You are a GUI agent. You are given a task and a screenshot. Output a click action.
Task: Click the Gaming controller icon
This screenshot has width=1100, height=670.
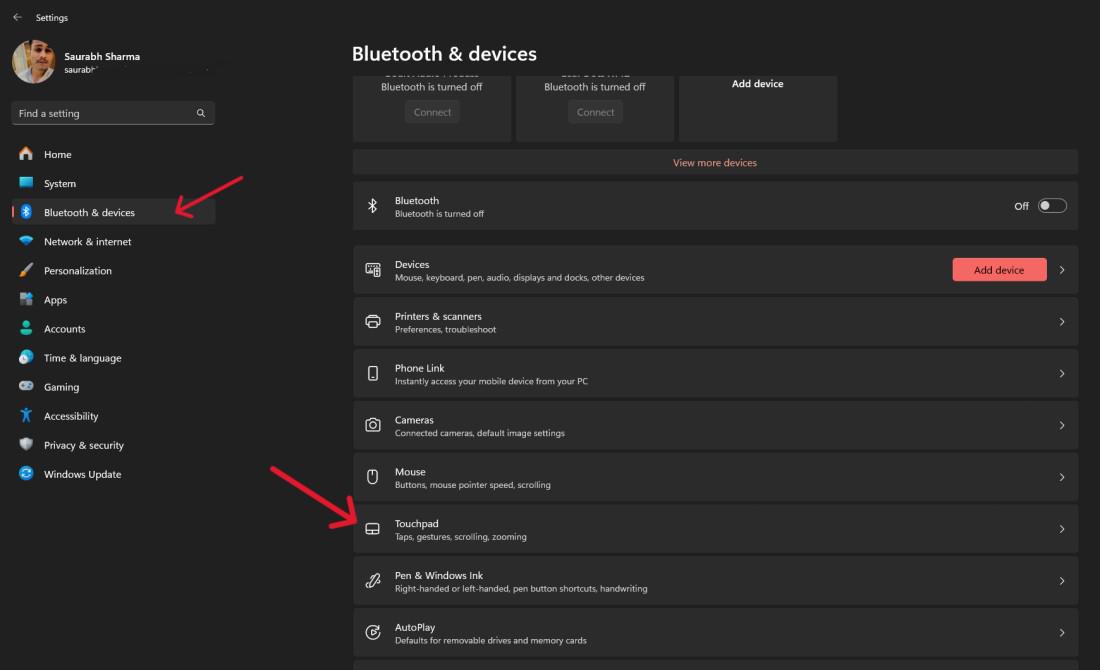(x=26, y=386)
